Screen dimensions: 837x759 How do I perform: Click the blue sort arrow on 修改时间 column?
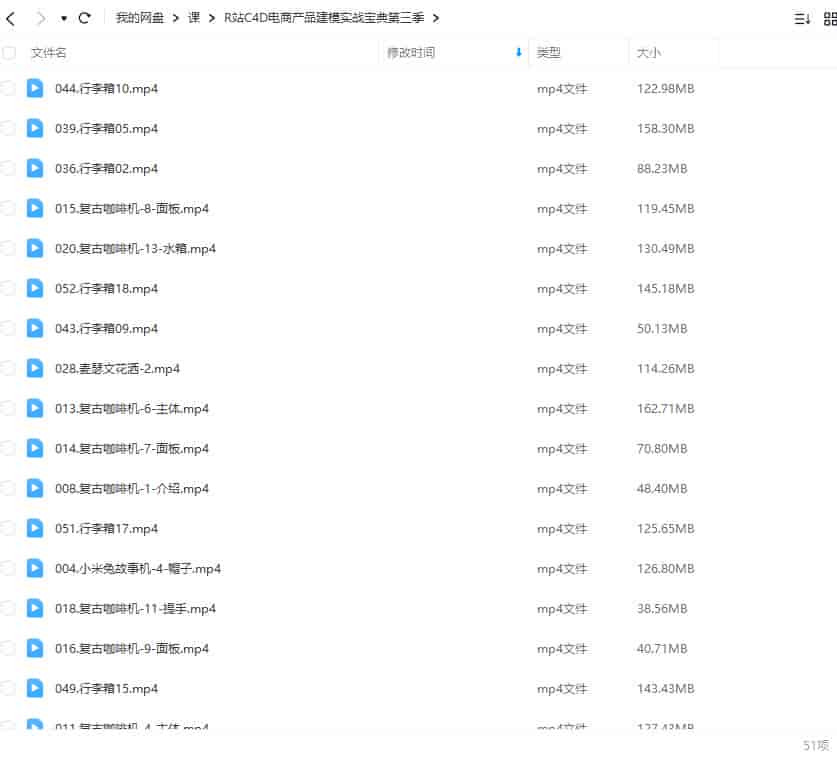(x=517, y=52)
